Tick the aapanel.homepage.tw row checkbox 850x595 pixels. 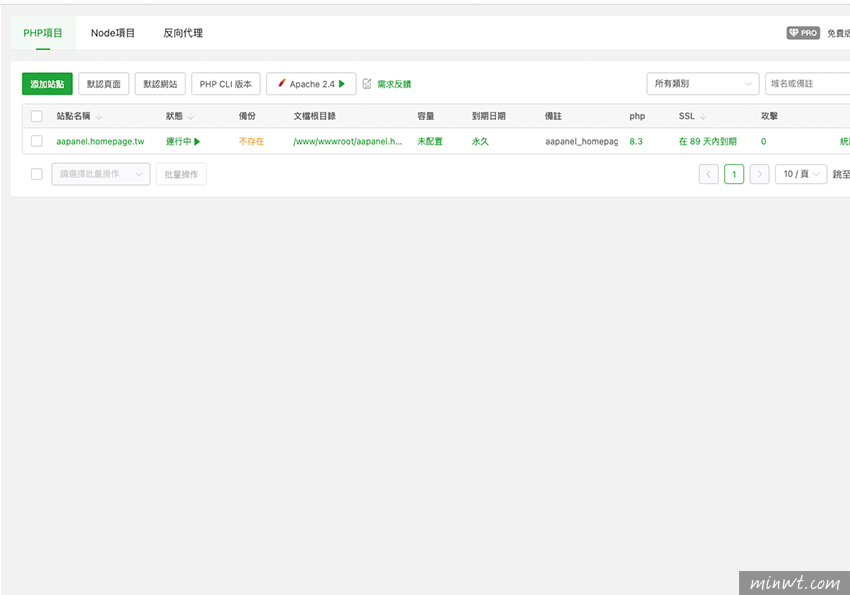(37, 141)
